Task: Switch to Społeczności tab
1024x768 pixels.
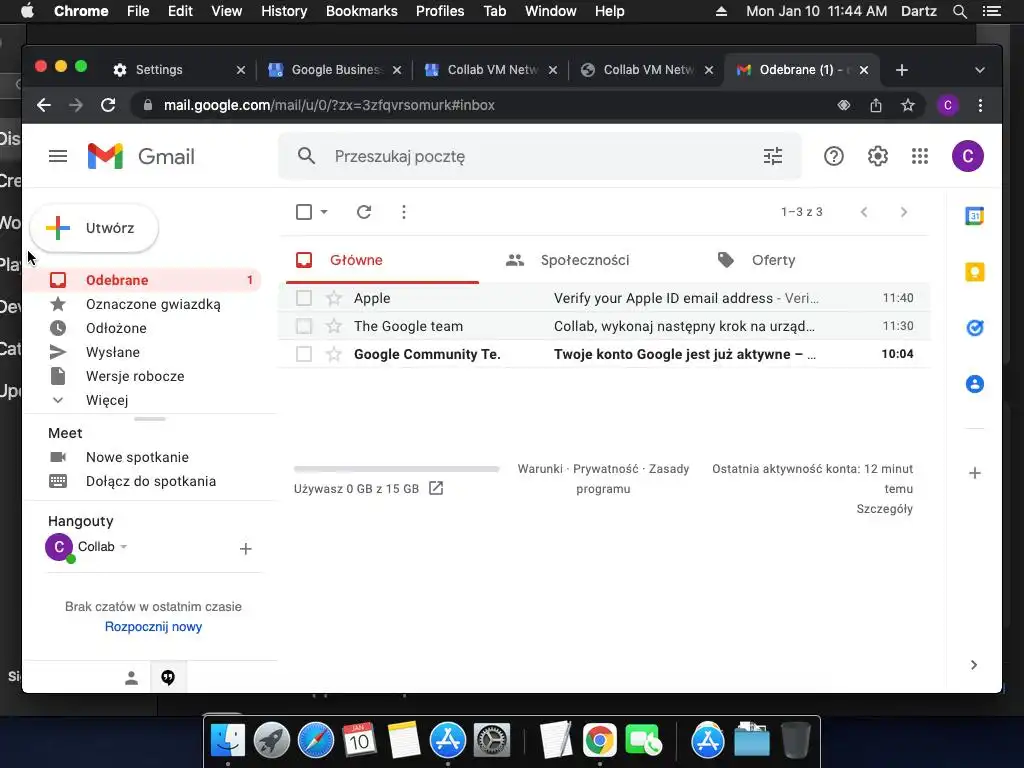Action: click(584, 260)
